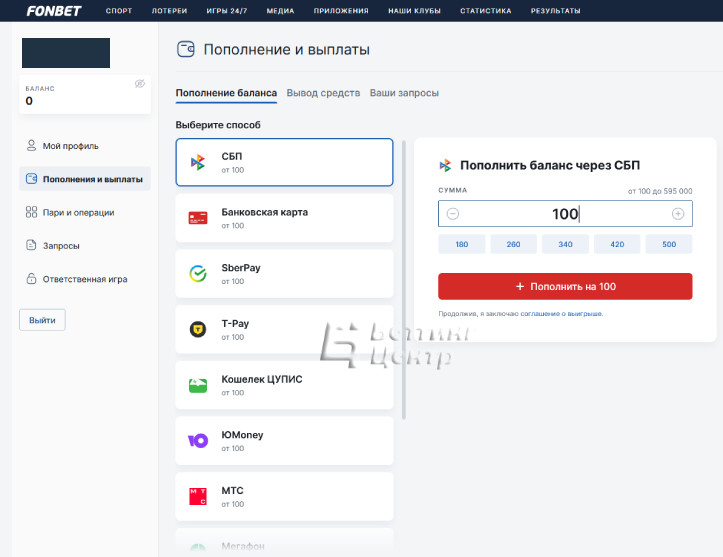Select Кошелек ЦУПИС method
723x557 pixels.
coord(284,385)
